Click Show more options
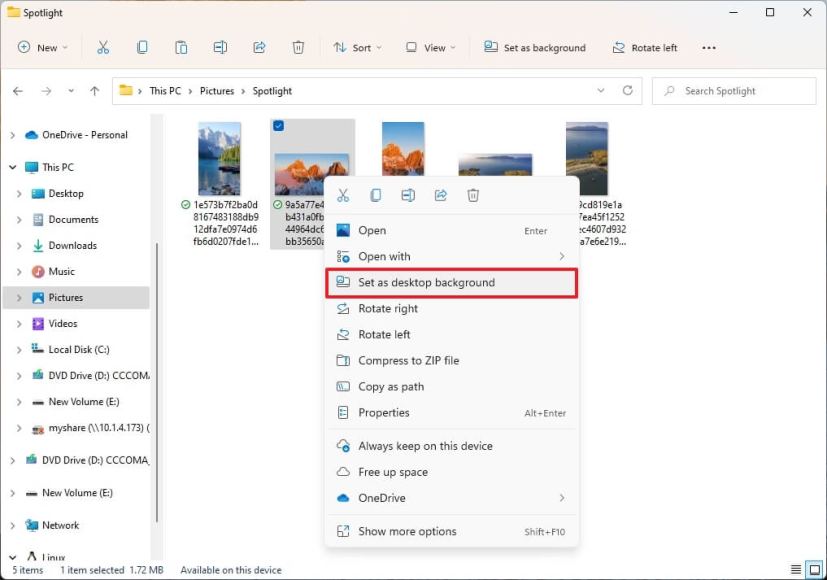The height and width of the screenshot is (580, 827). 451,531
